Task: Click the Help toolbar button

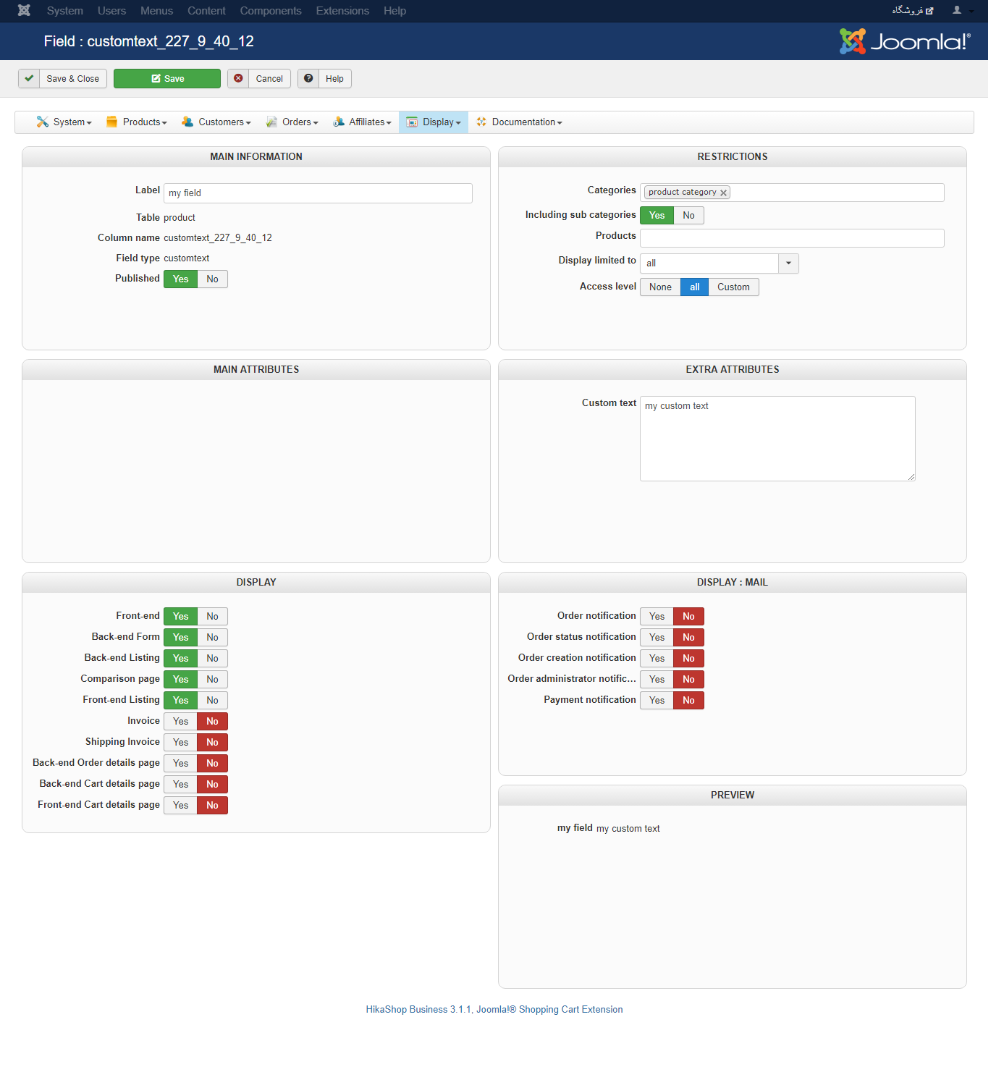Action: pos(325,79)
